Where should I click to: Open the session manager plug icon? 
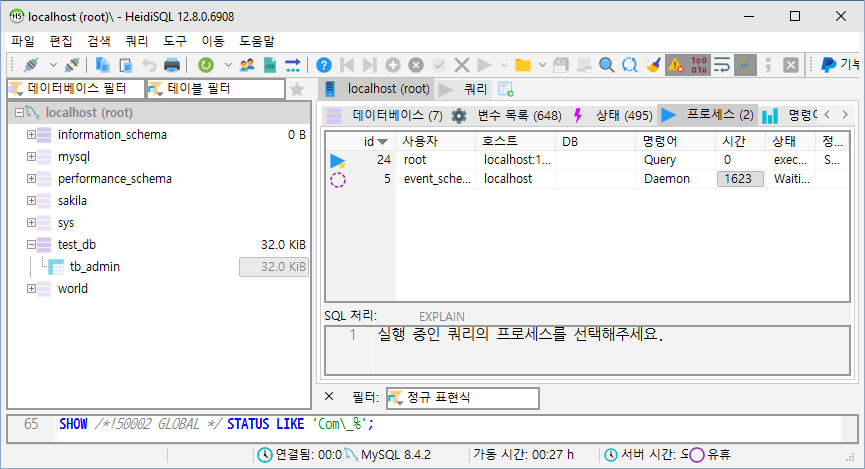click(31, 65)
